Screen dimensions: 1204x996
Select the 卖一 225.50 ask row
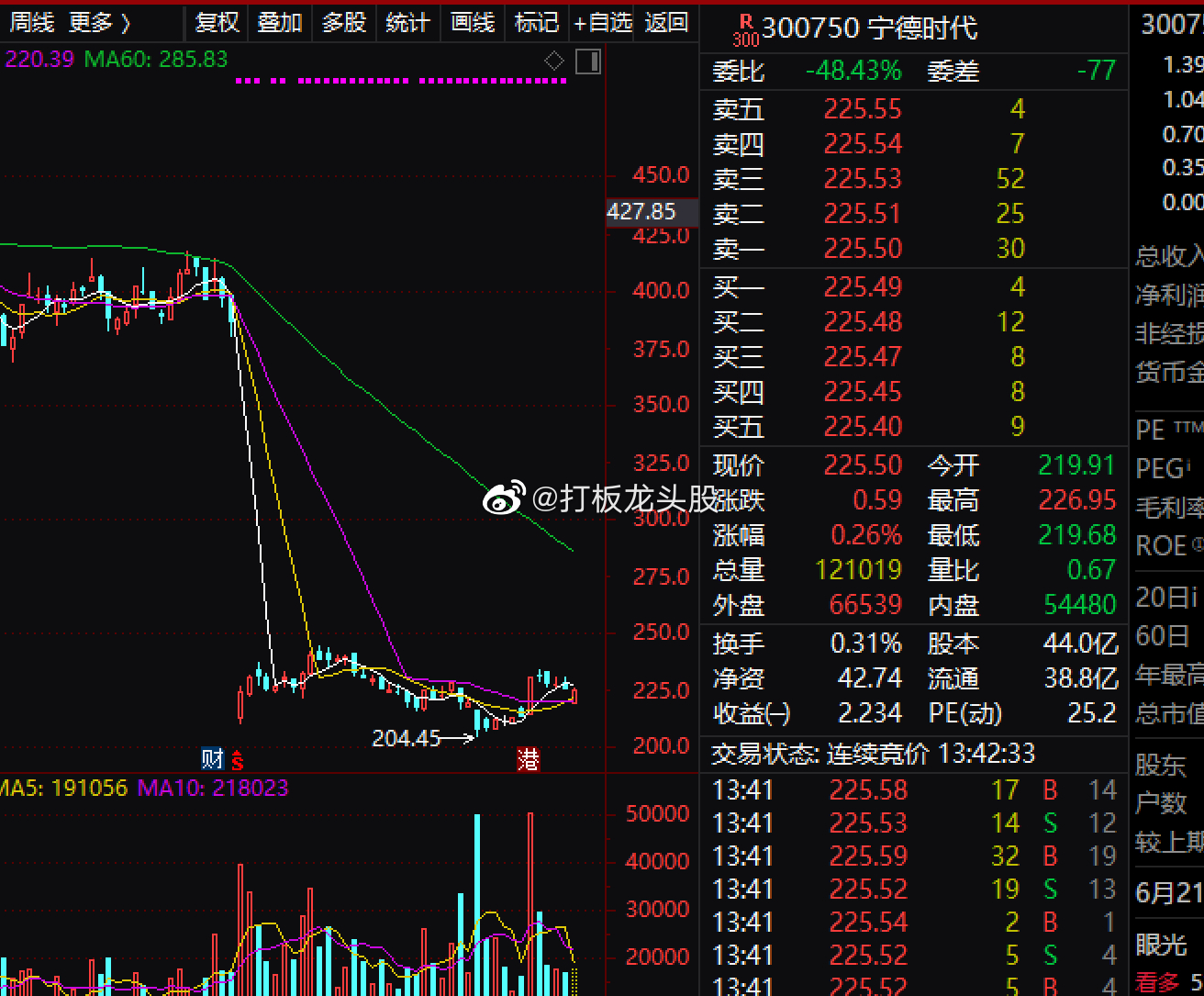coord(914,249)
